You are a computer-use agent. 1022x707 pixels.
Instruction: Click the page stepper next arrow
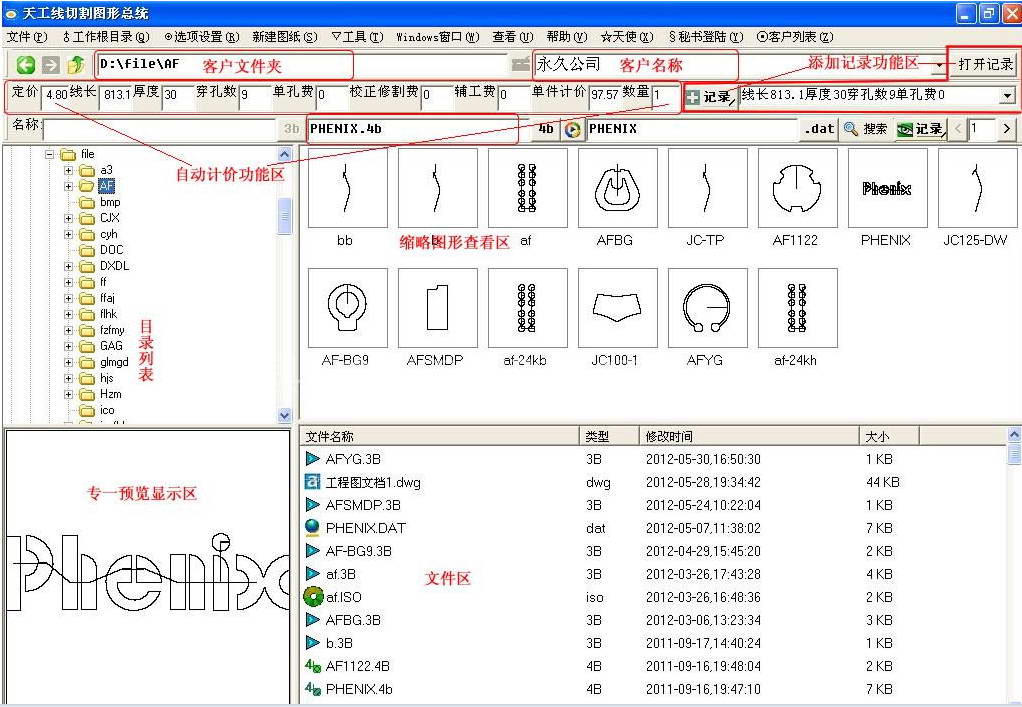(1007, 129)
